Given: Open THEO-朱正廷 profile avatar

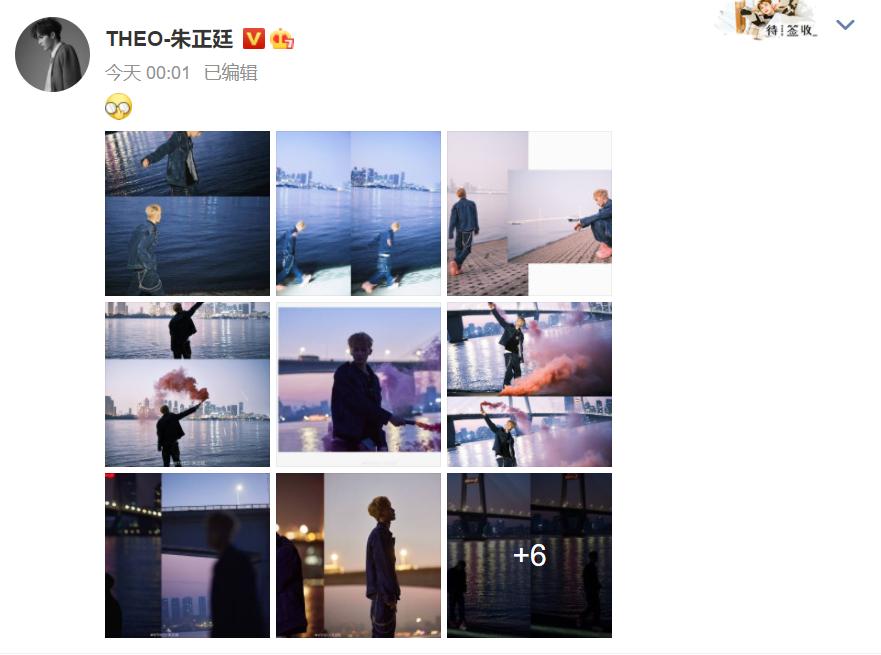Looking at the screenshot, I should (x=52, y=54).
